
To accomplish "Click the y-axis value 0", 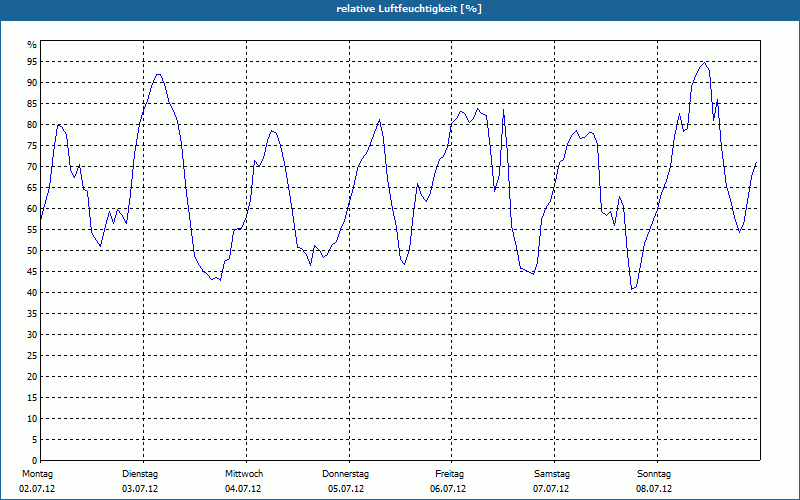I will pos(35,461).
